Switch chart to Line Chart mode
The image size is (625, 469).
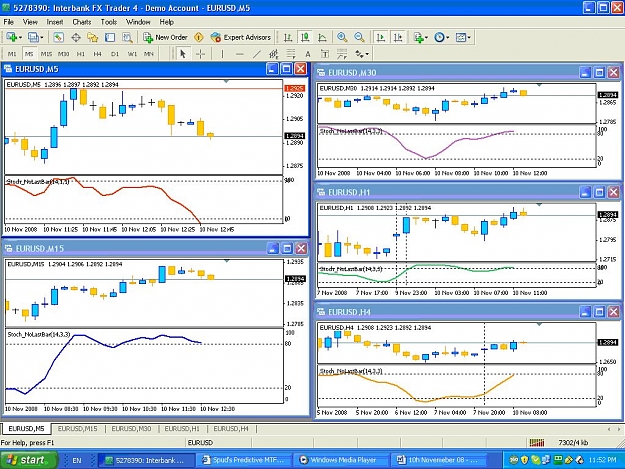point(322,37)
